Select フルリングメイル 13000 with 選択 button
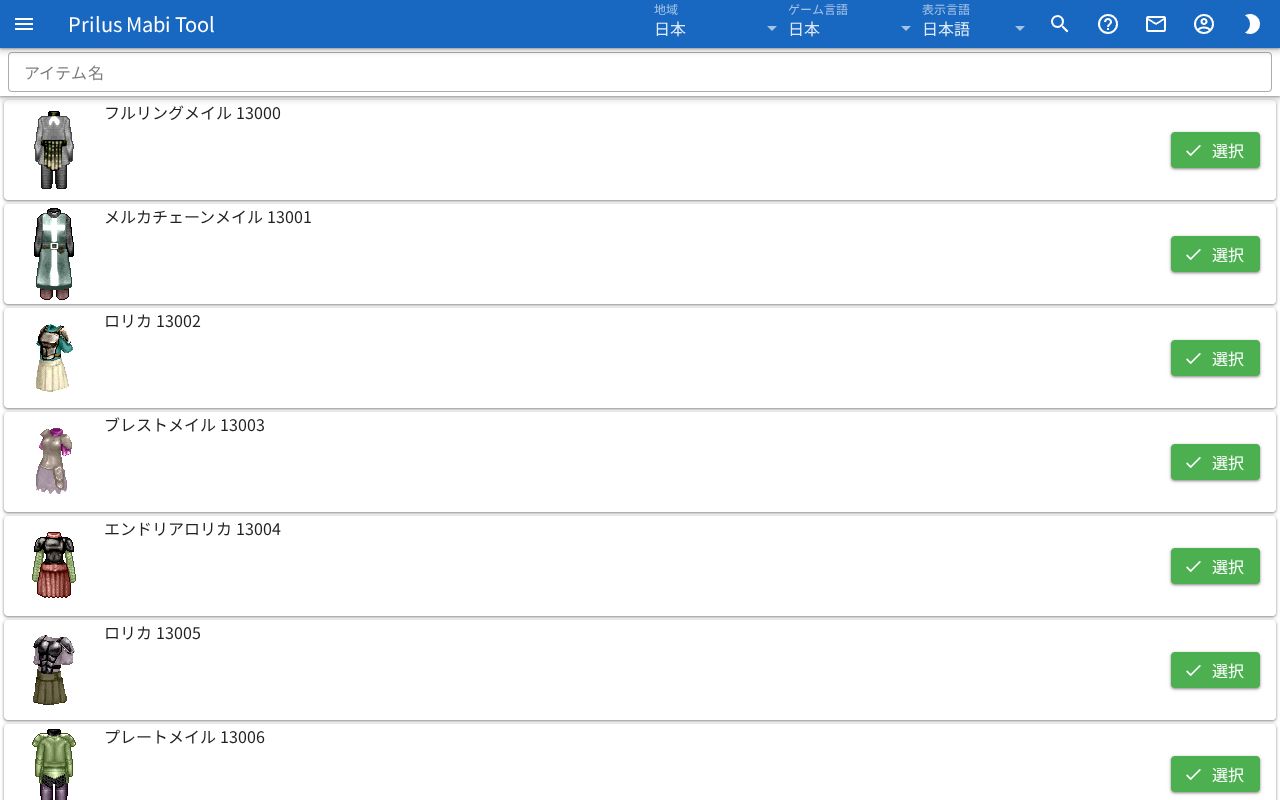This screenshot has height=800, width=1280. point(1215,150)
